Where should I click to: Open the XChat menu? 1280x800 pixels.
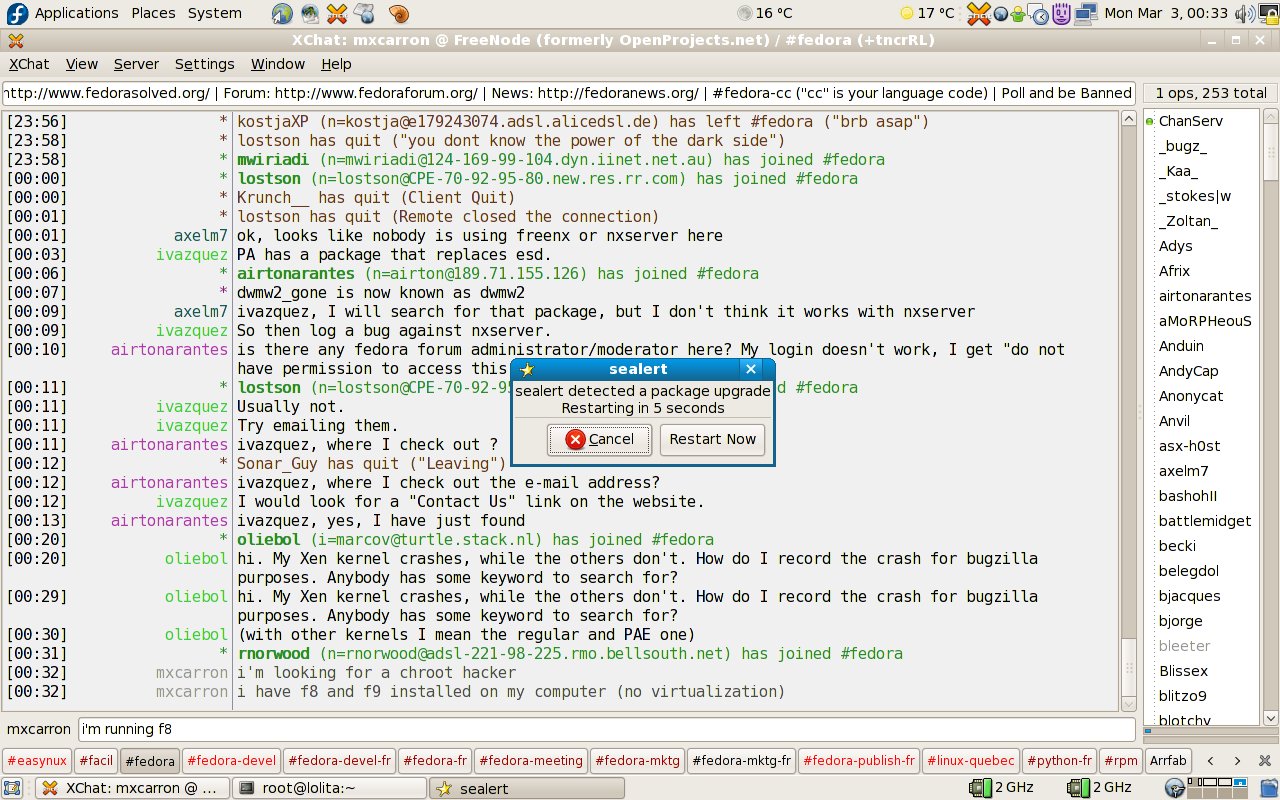coord(29,64)
